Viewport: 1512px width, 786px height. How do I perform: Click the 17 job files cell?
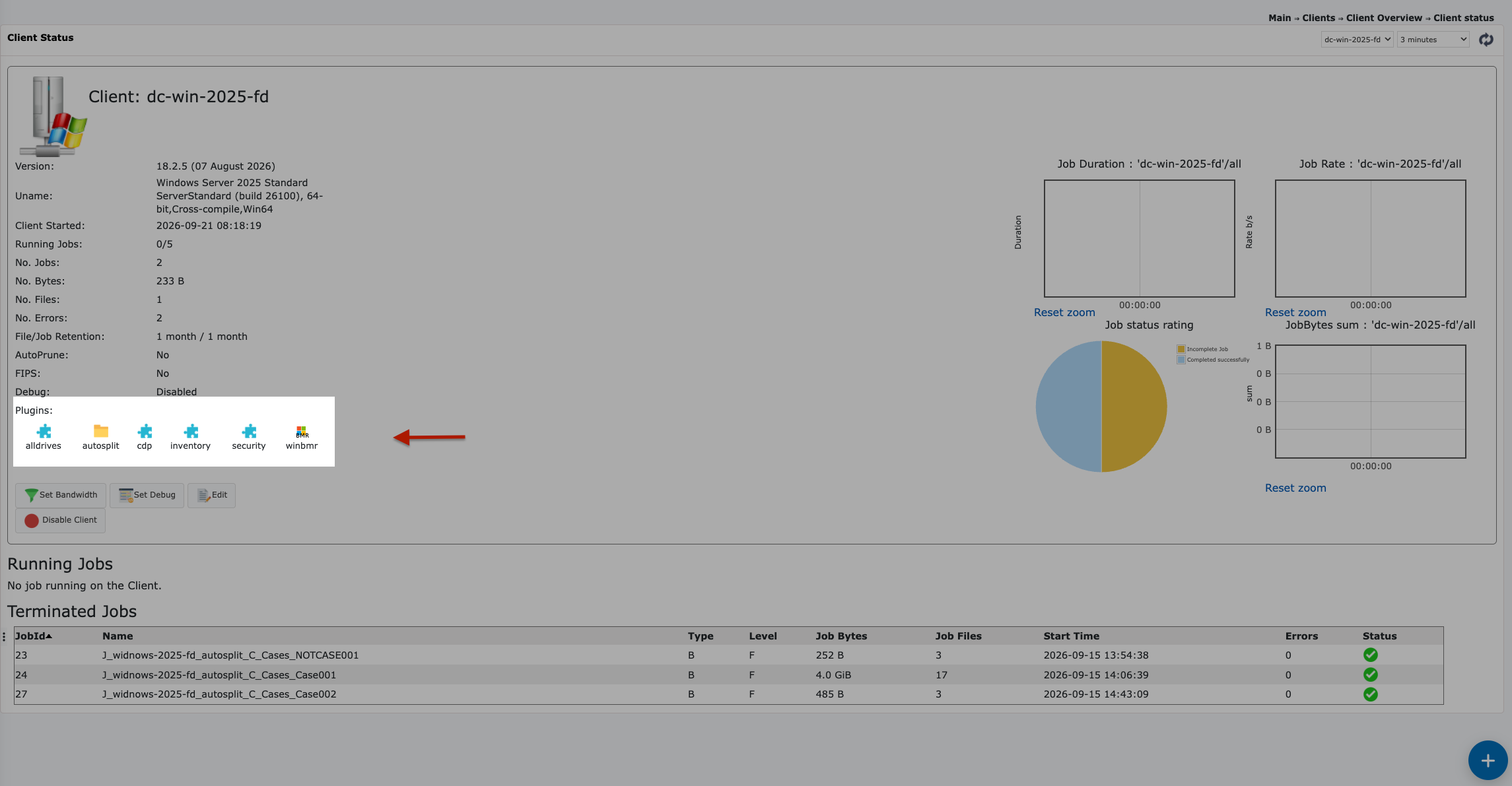tap(942, 675)
